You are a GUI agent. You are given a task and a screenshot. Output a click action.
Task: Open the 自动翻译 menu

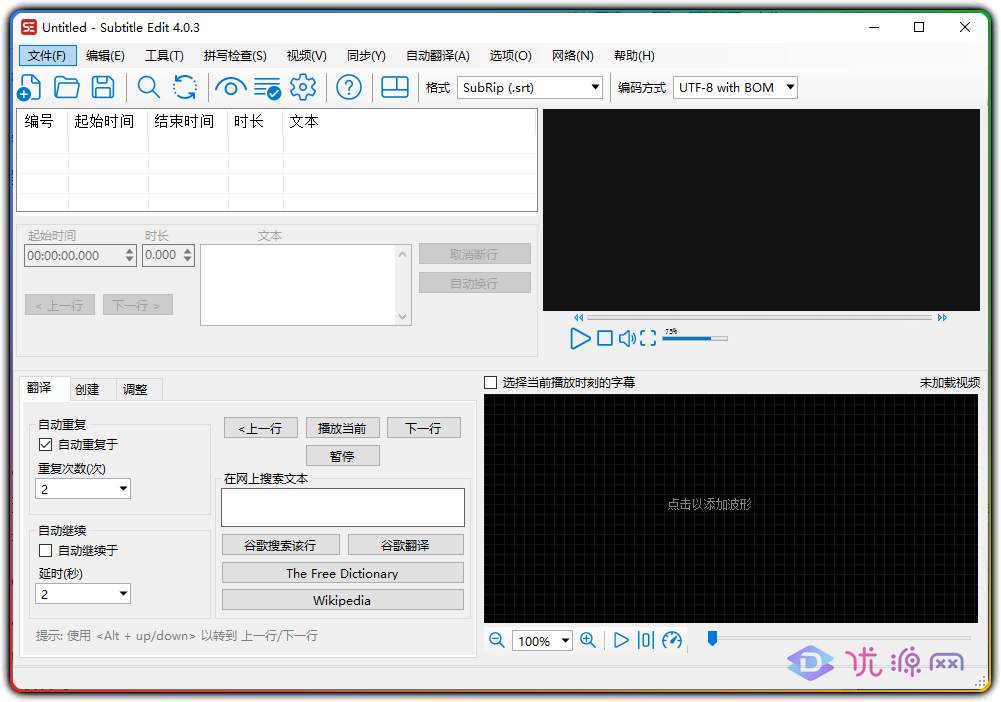click(437, 55)
